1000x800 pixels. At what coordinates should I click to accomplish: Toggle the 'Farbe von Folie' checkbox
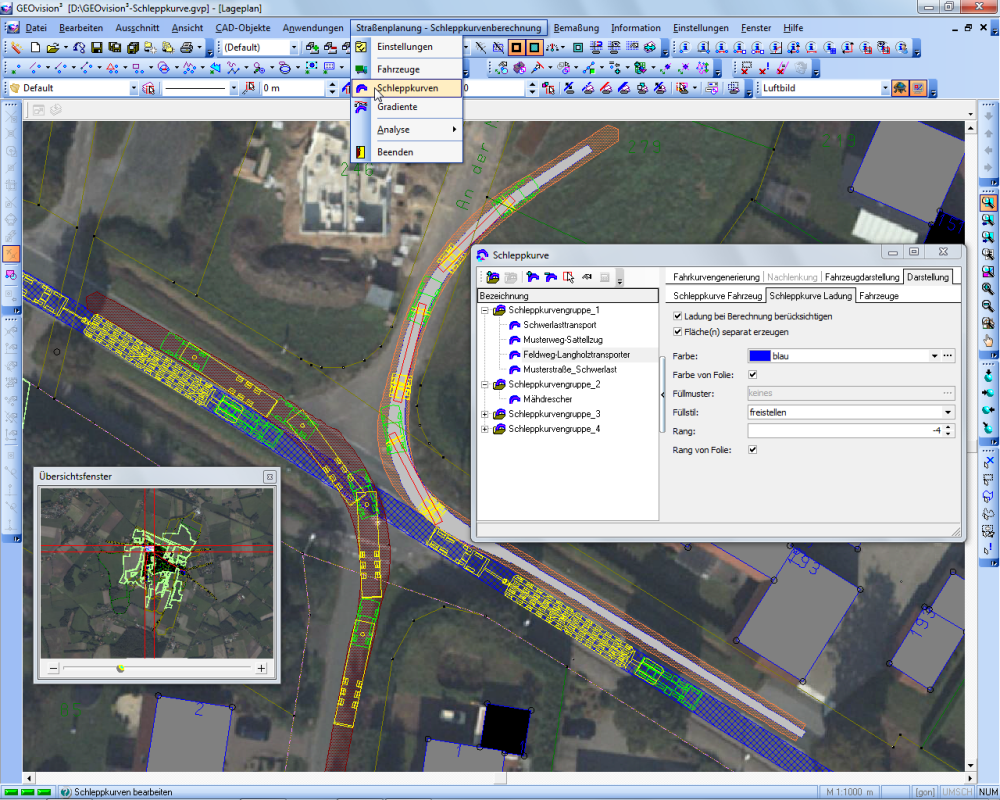pos(753,374)
